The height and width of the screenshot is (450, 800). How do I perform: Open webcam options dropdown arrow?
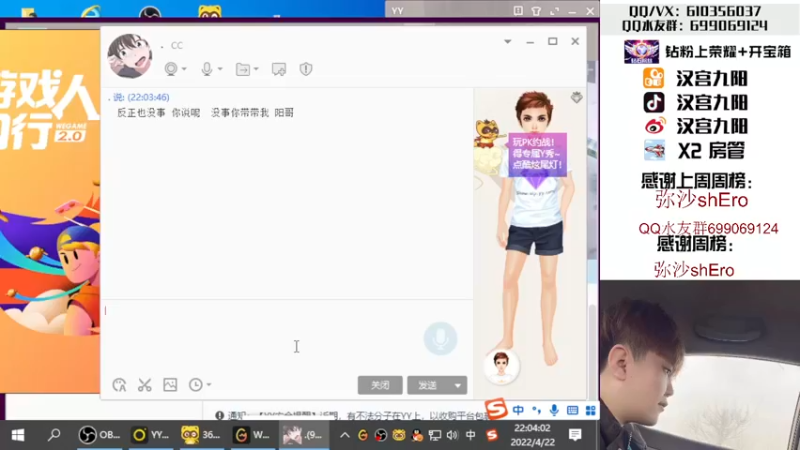coord(184,69)
